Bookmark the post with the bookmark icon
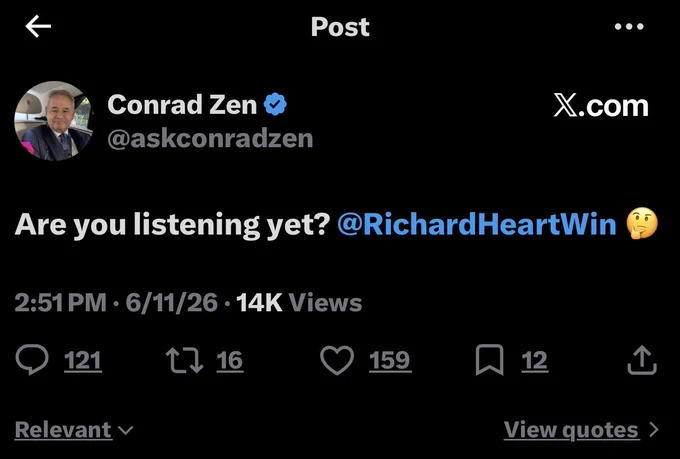Screen dimensions: 680x459 490,360
